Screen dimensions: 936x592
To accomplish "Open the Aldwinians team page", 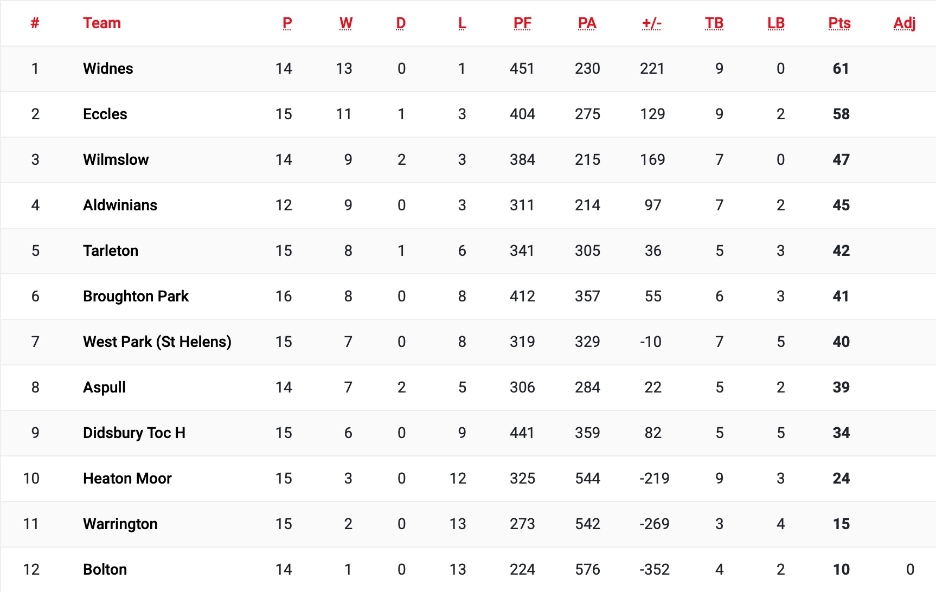I will [x=120, y=205].
